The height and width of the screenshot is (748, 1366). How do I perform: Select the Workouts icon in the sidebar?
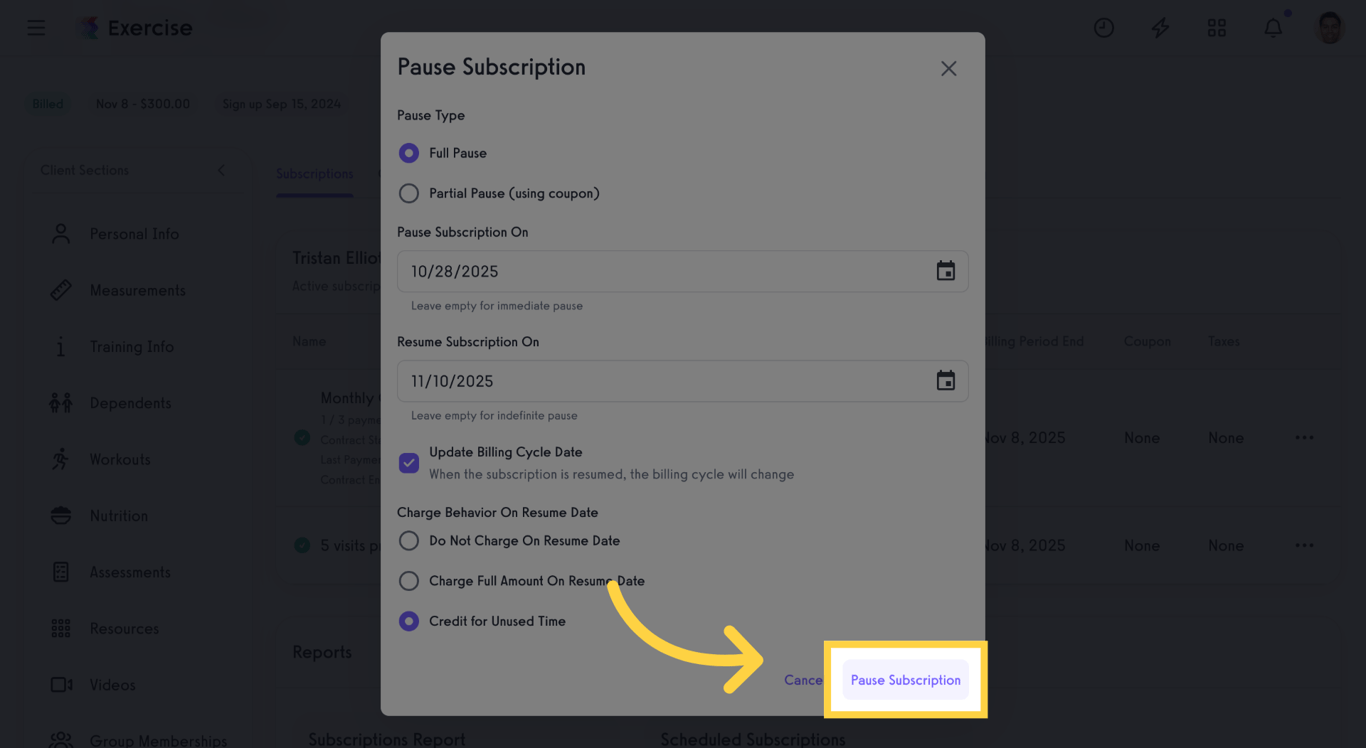coord(60,459)
